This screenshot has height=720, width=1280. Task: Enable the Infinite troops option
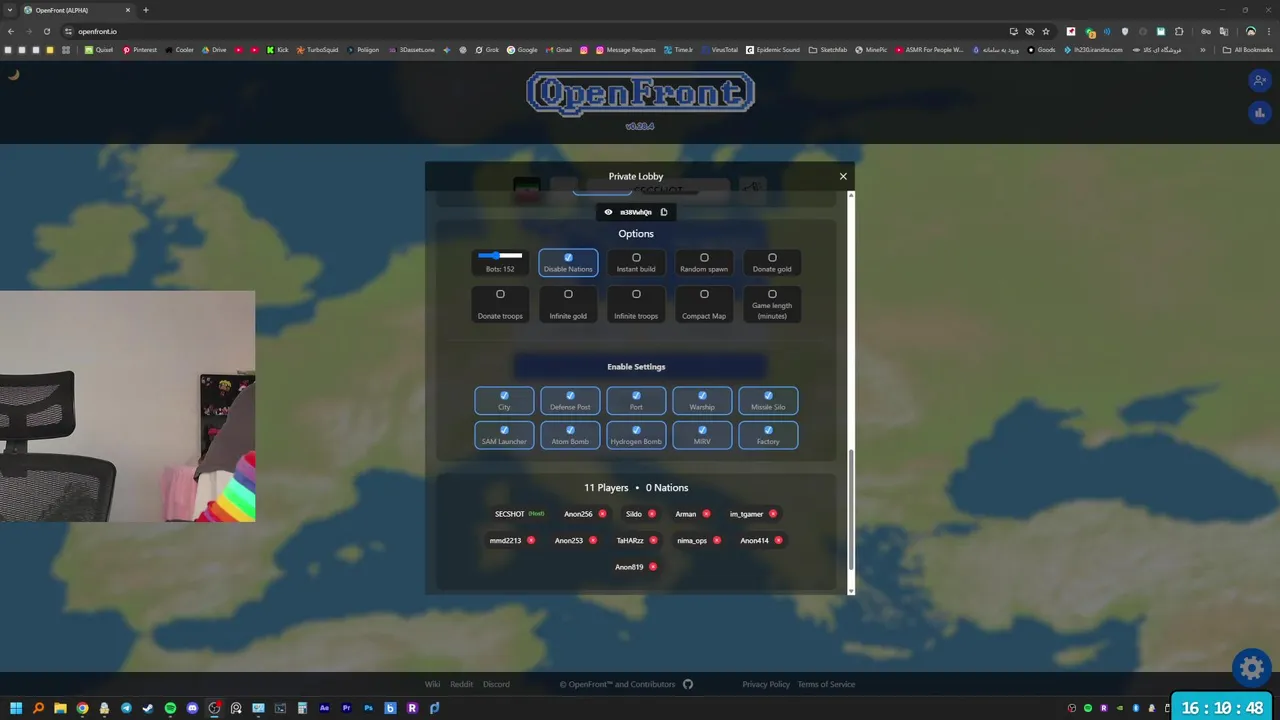click(636, 304)
